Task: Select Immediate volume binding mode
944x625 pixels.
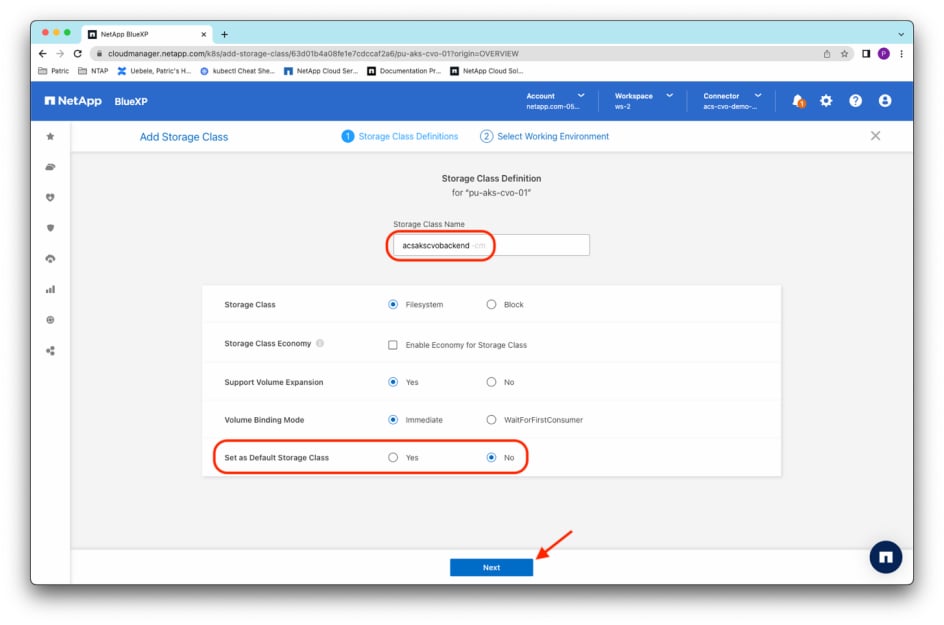Action: pos(393,420)
